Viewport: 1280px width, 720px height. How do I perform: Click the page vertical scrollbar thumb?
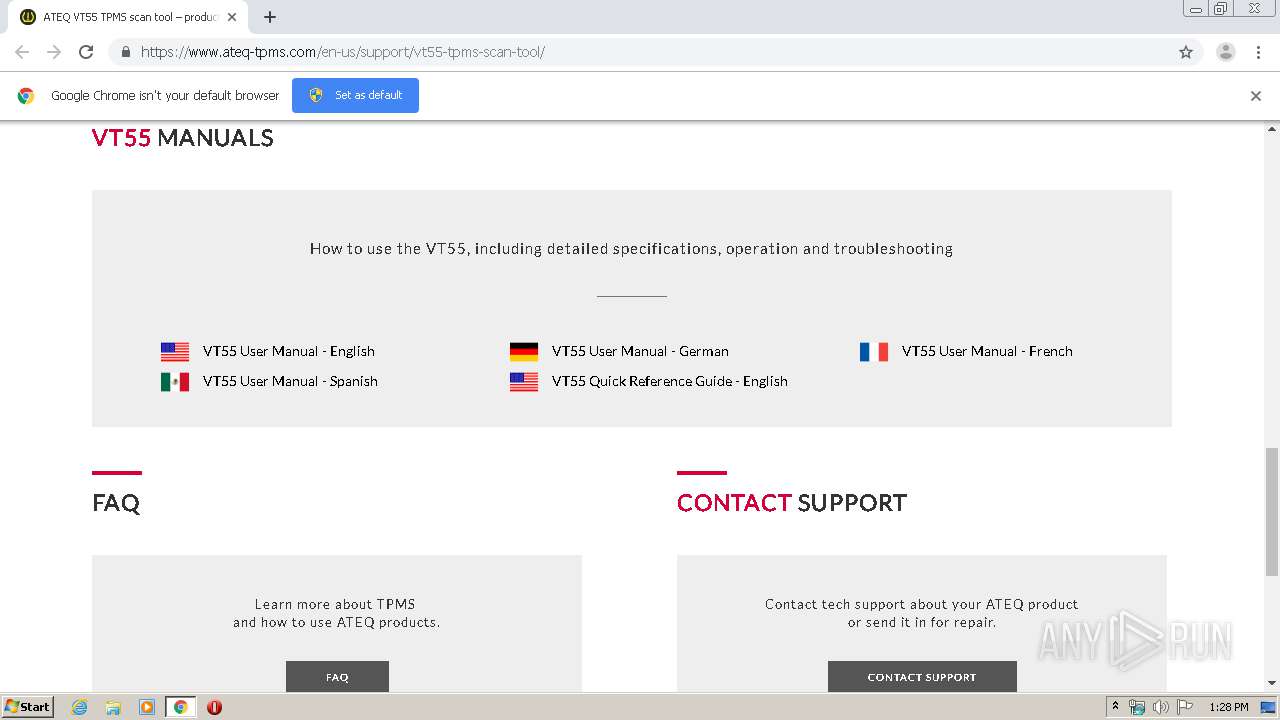click(1272, 512)
